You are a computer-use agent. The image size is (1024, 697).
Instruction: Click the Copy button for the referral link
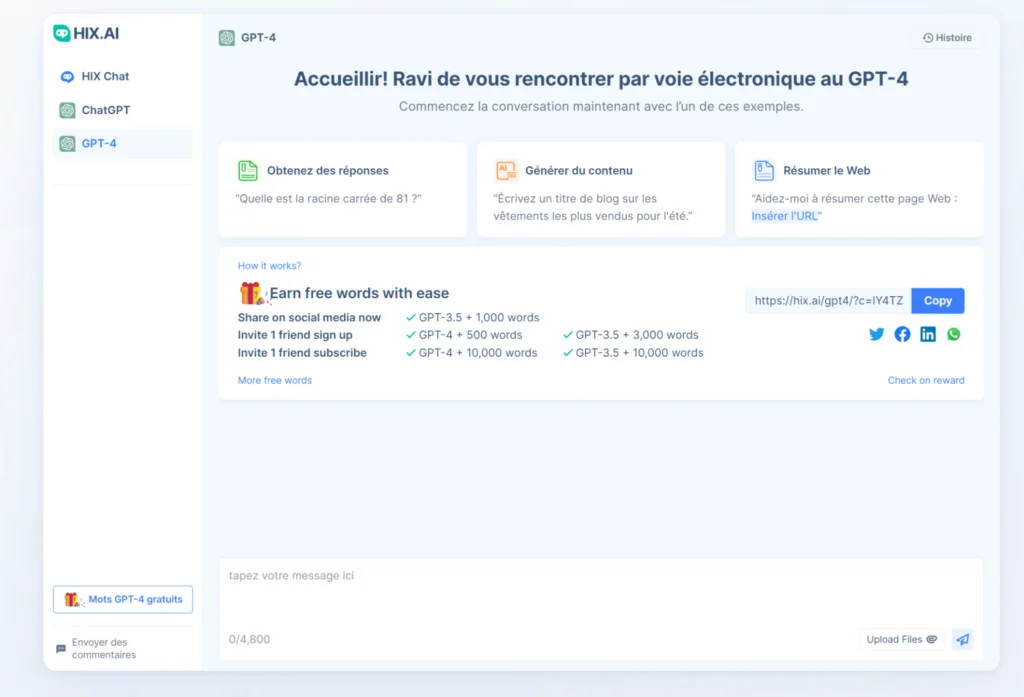[x=937, y=300]
